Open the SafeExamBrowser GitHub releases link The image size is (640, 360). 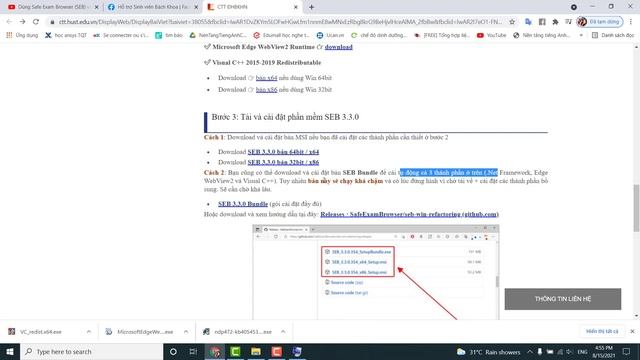tap(409, 214)
